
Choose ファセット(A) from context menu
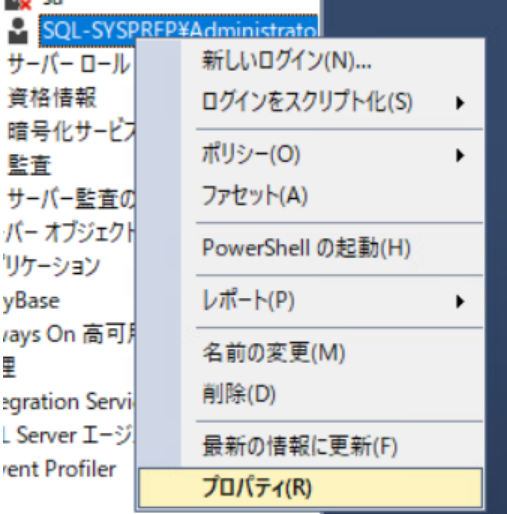click(311, 196)
